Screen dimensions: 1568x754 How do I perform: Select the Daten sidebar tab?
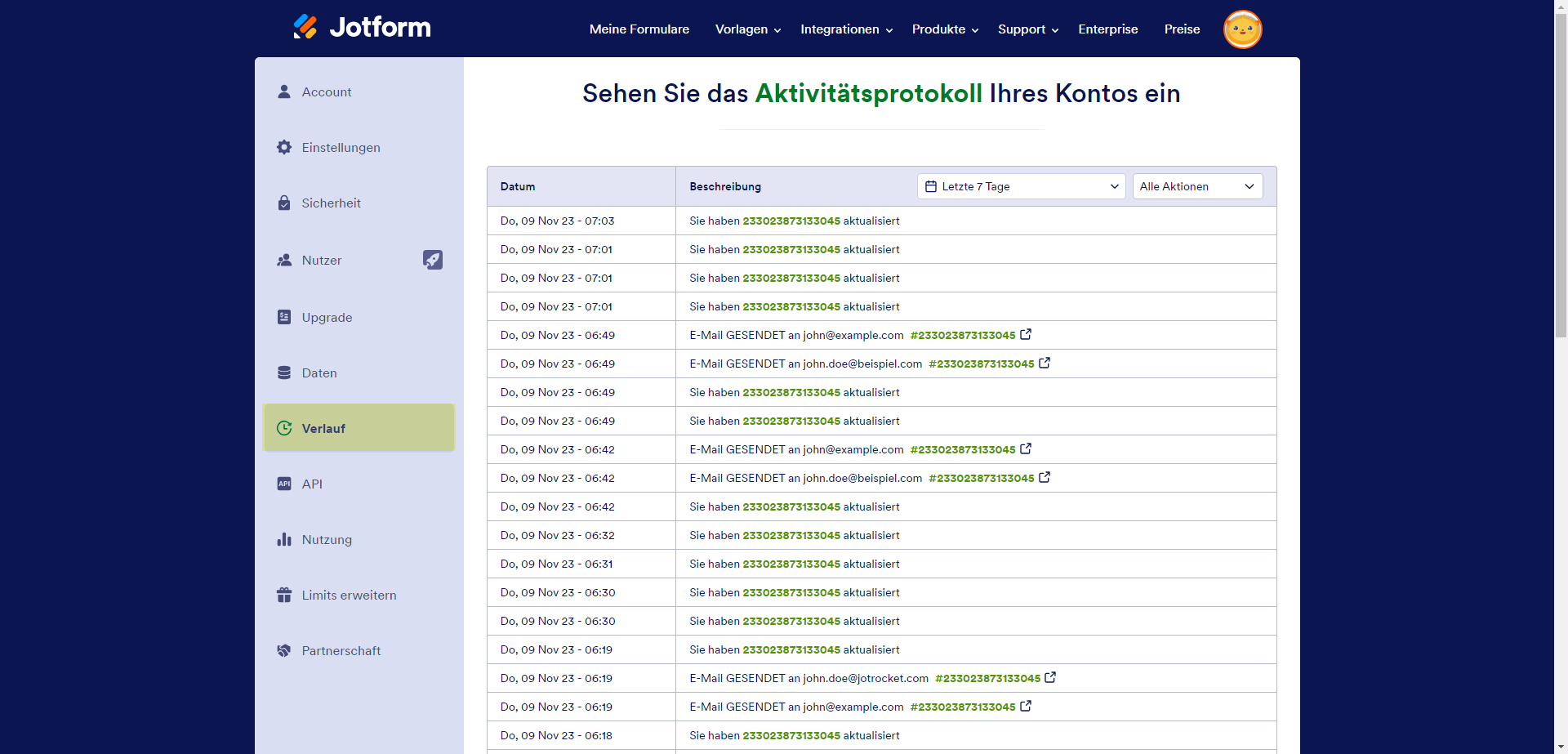coord(318,373)
